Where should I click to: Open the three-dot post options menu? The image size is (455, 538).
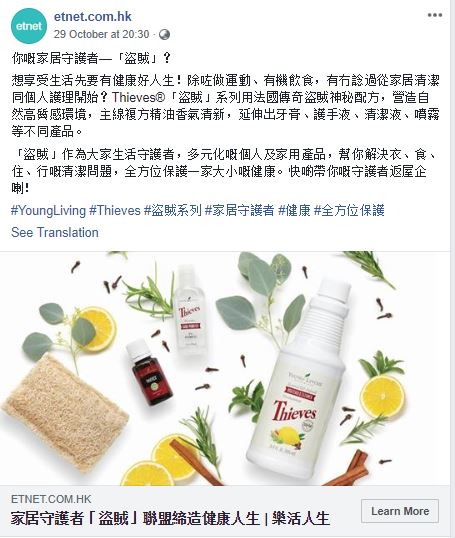434,15
